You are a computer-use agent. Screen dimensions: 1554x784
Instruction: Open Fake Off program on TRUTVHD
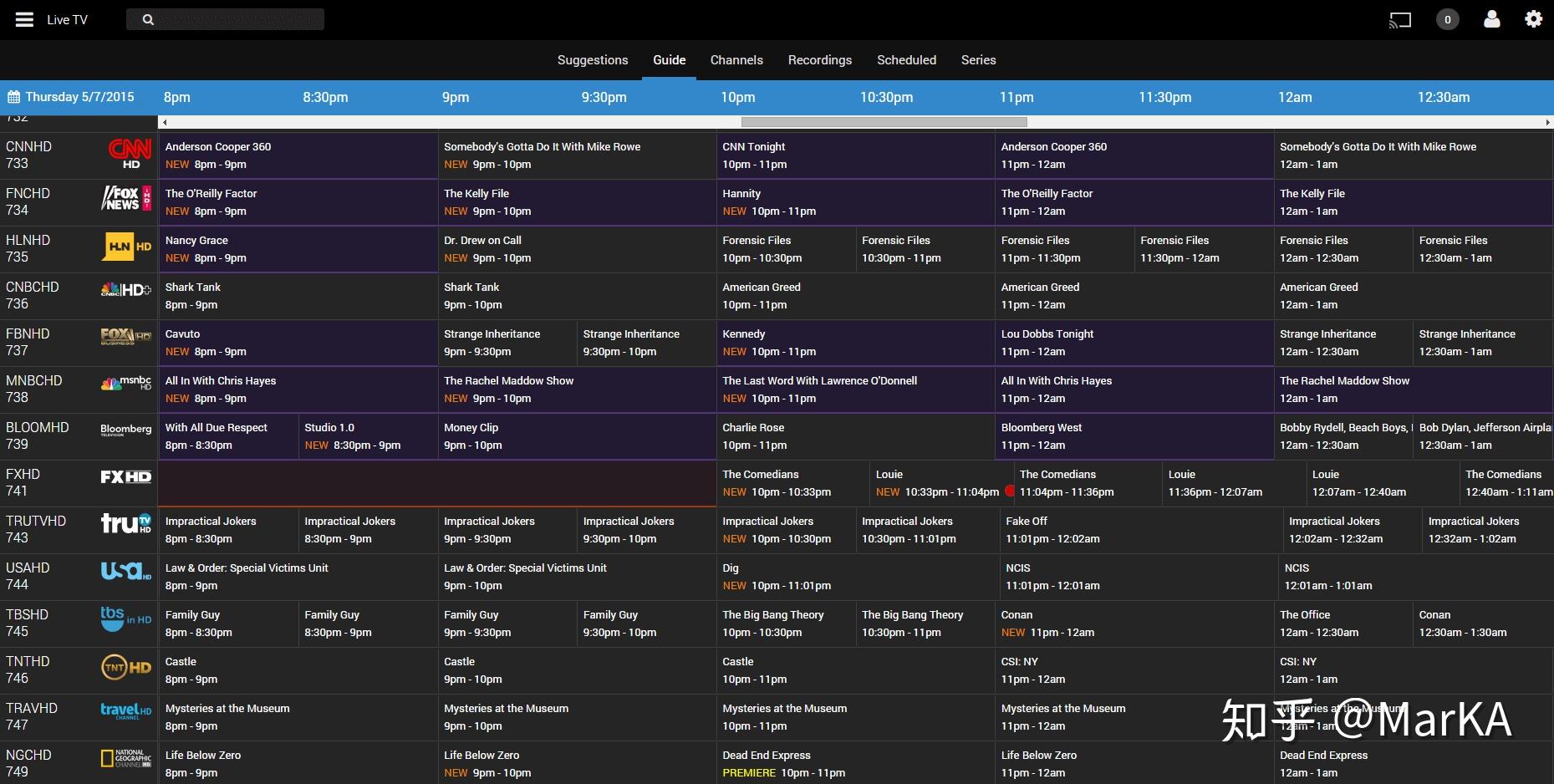1141,530
